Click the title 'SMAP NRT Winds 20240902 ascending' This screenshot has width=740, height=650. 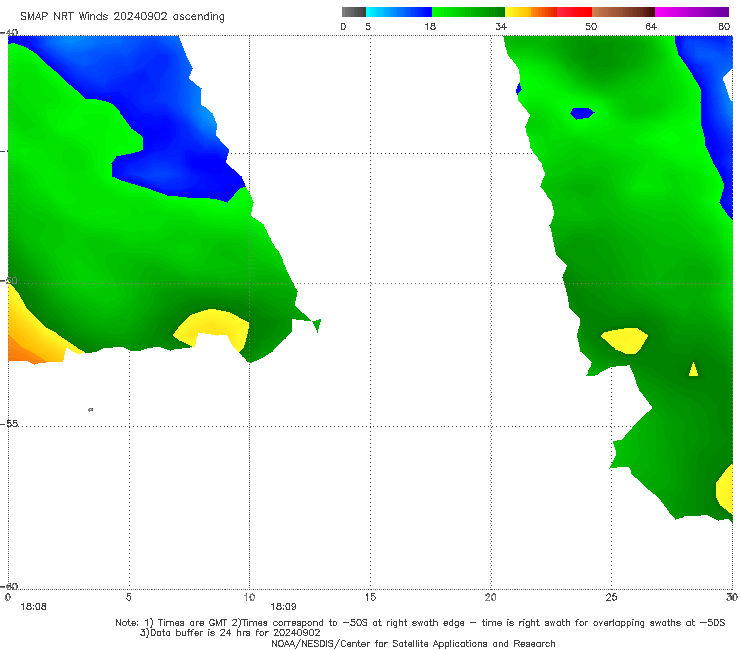pyautogui.click(x=122, y=16)
